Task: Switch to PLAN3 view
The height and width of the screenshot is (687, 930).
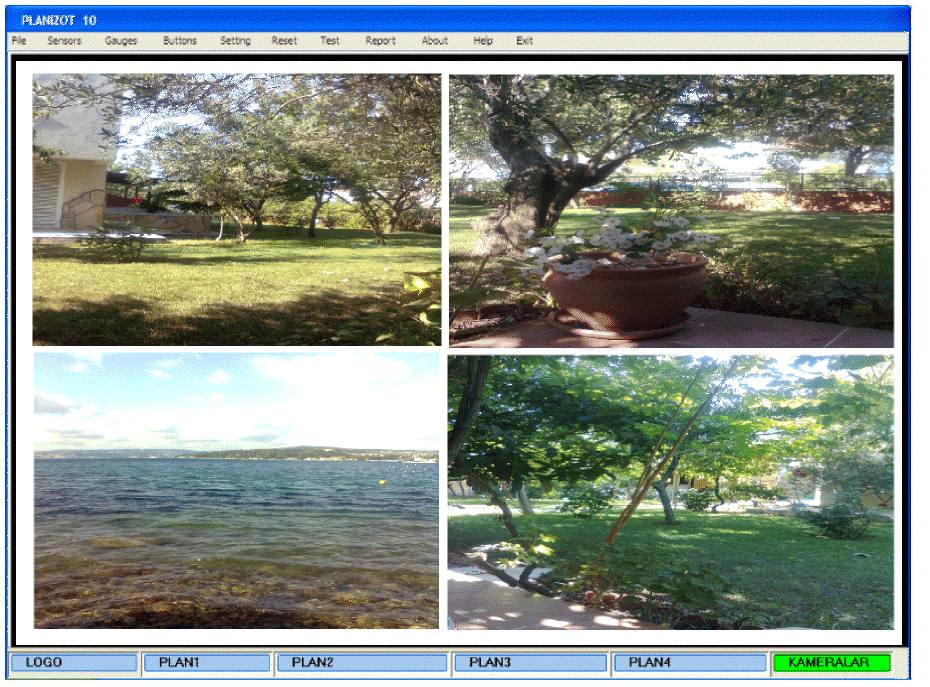Action: (531, 663)
